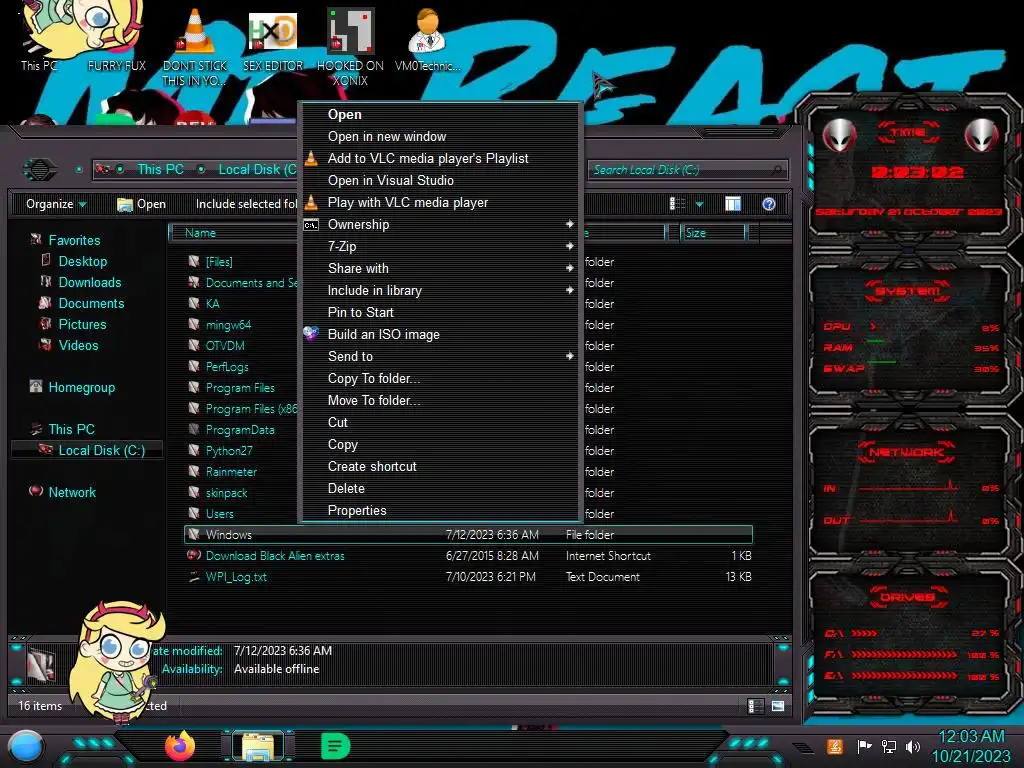Click the Python27 folder icon

[194, 451]
